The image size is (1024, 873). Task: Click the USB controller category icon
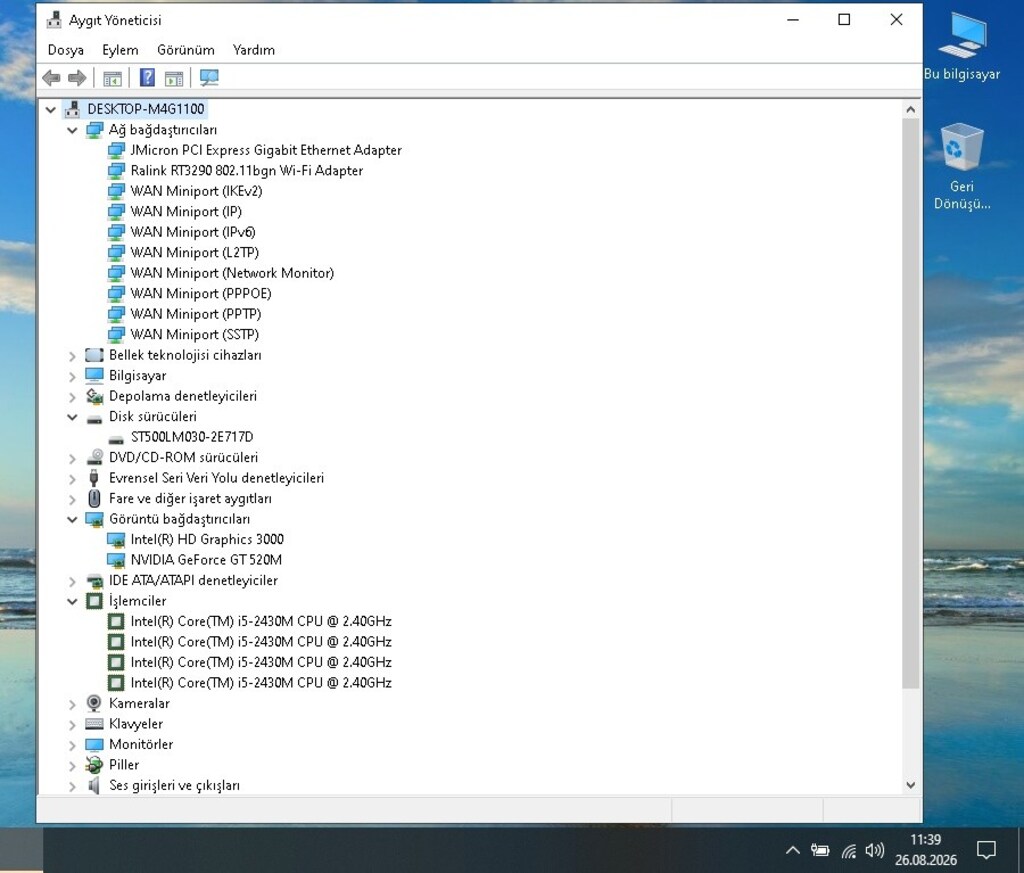pyautogui.click(x=94, y=478)
